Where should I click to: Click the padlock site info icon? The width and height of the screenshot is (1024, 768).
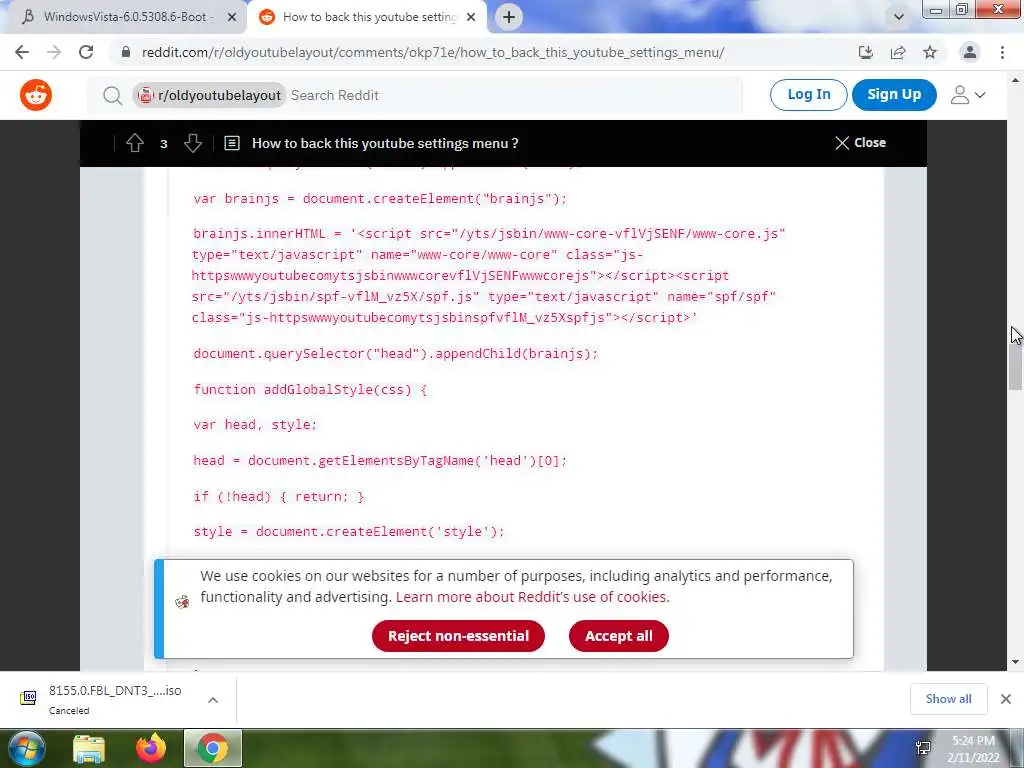[126, 52]
